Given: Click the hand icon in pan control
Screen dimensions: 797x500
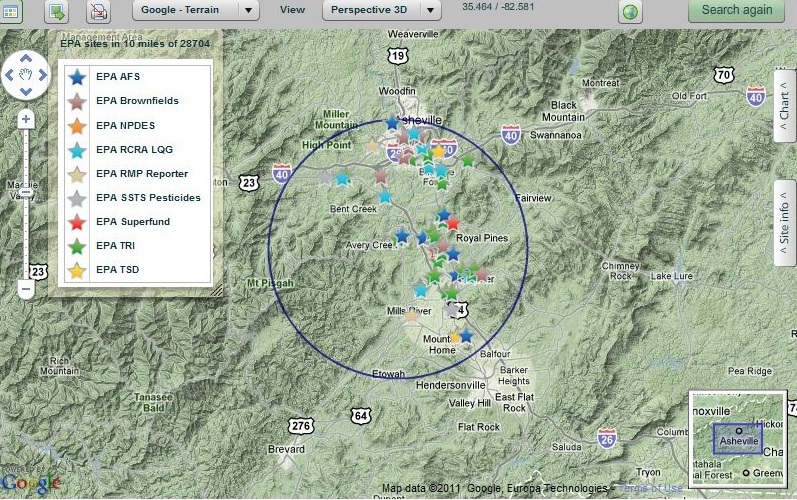Looking at the screenshot, I should [26, 75].
